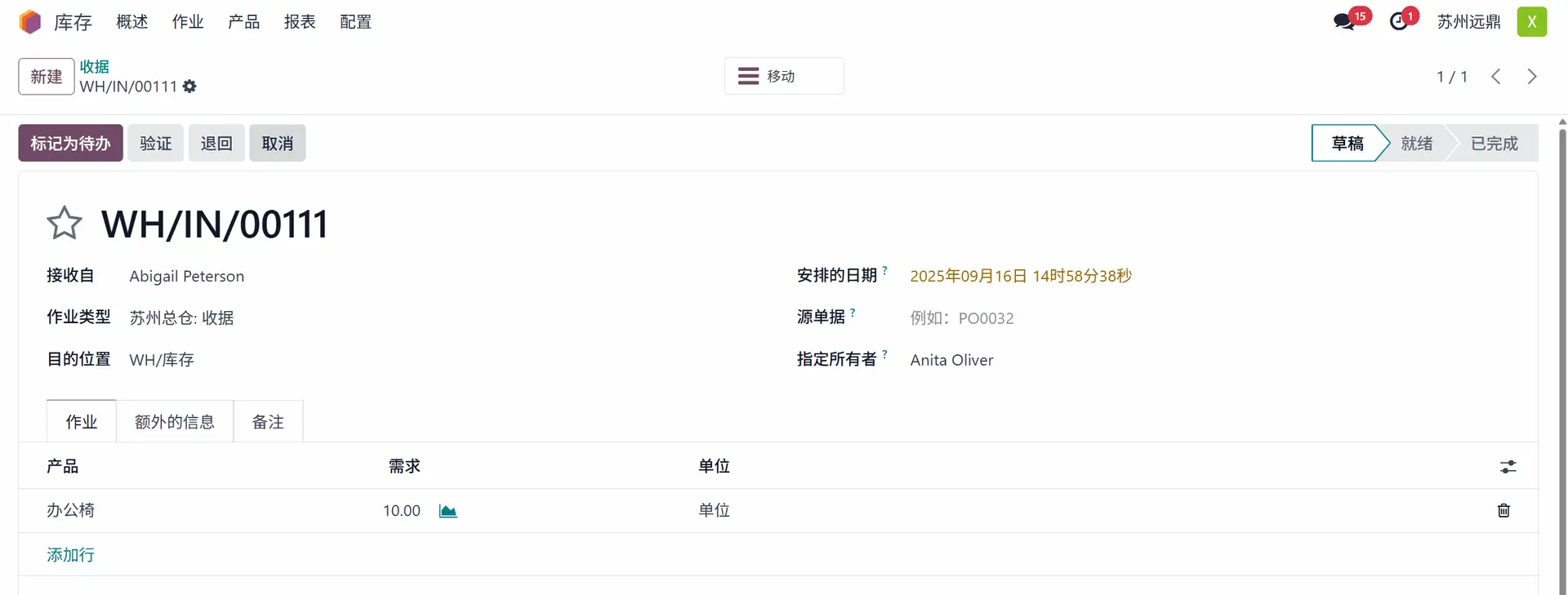Go to previous record arrow
The image size is (1568, 595).
[x=1495, y=77]
